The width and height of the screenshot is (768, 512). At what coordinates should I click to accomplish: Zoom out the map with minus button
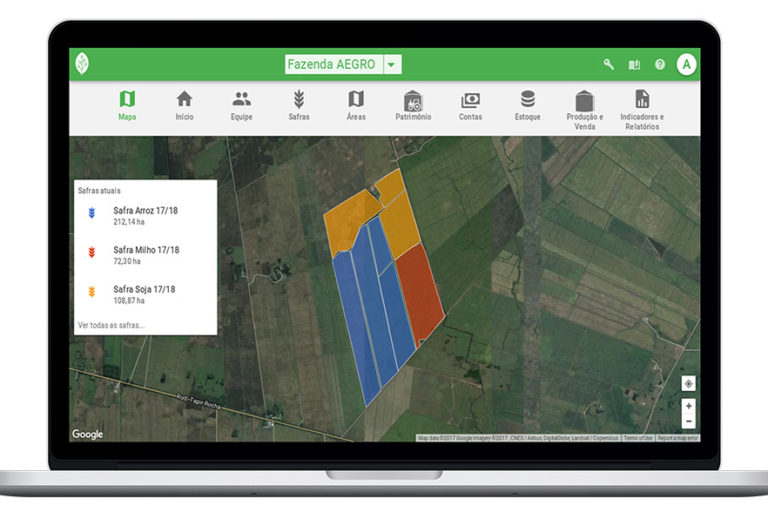[688, 421]
